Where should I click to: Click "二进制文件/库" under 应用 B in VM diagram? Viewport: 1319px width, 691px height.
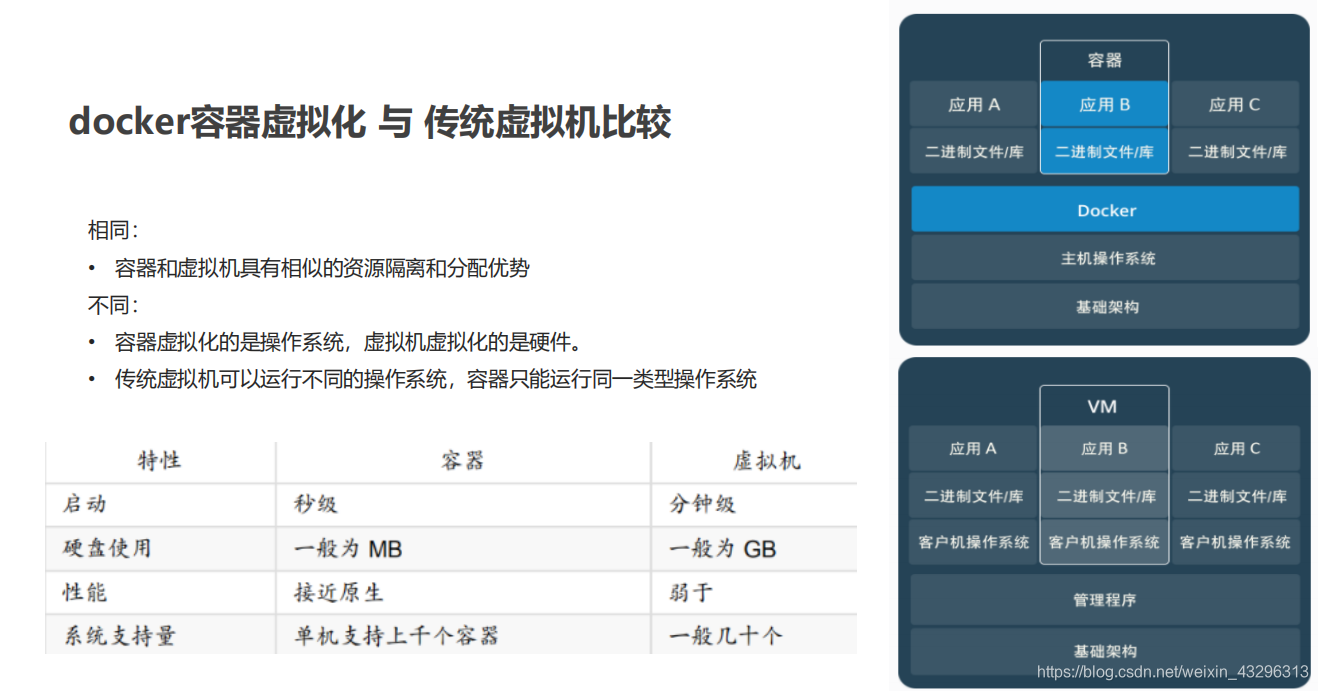1104,495
